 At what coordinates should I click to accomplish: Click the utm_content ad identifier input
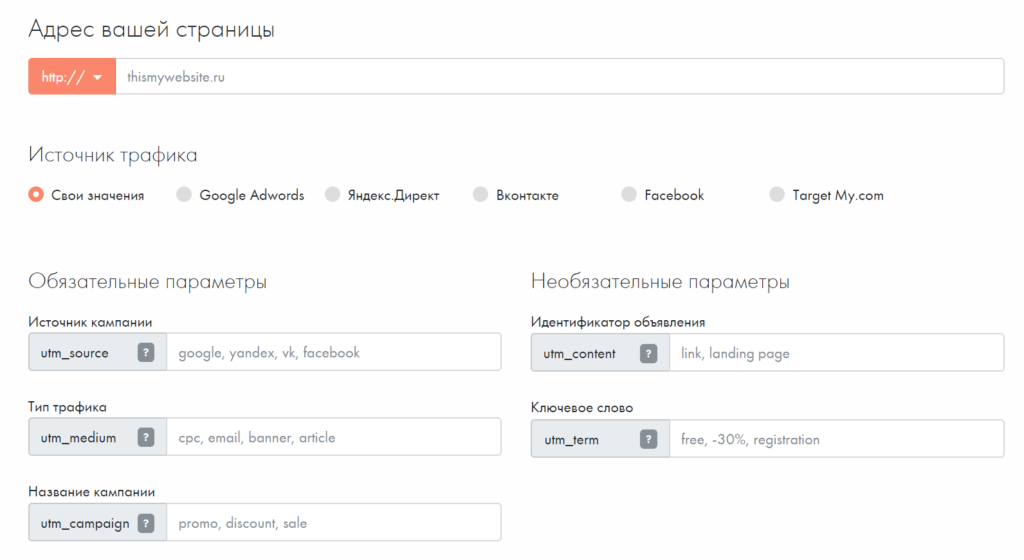tap(835, 353)
